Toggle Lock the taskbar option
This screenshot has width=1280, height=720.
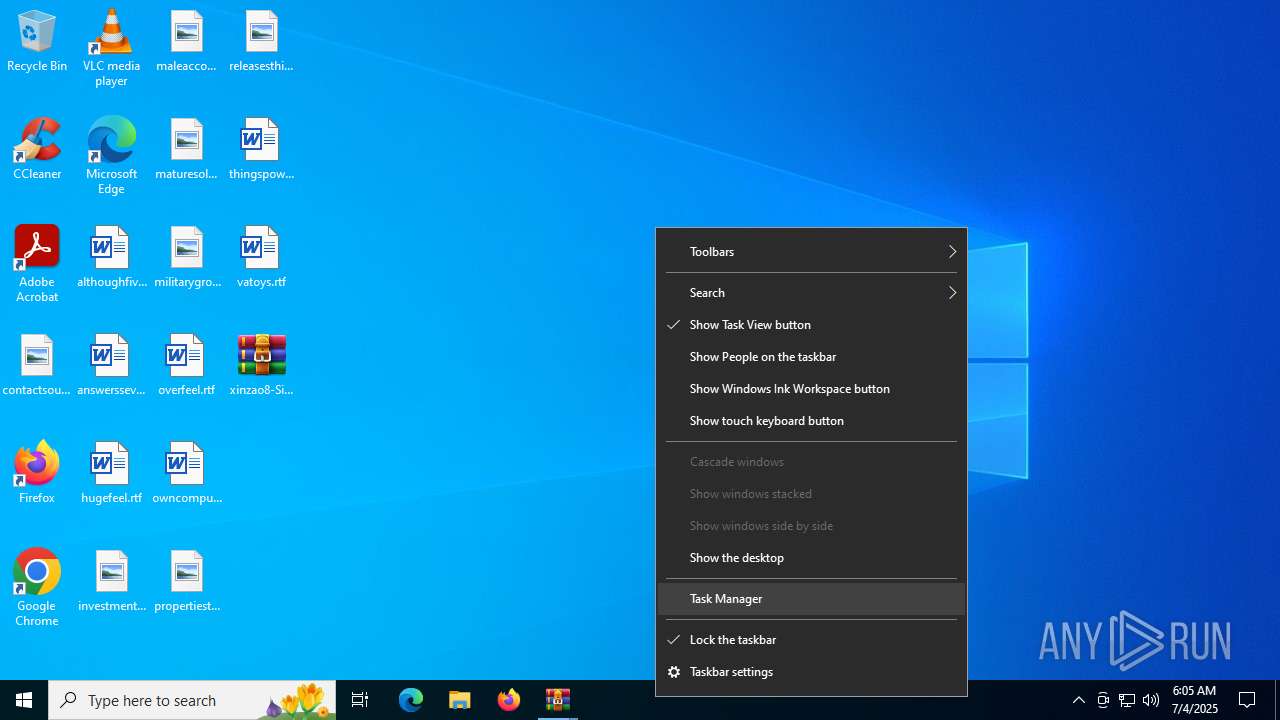pos(811,640)
